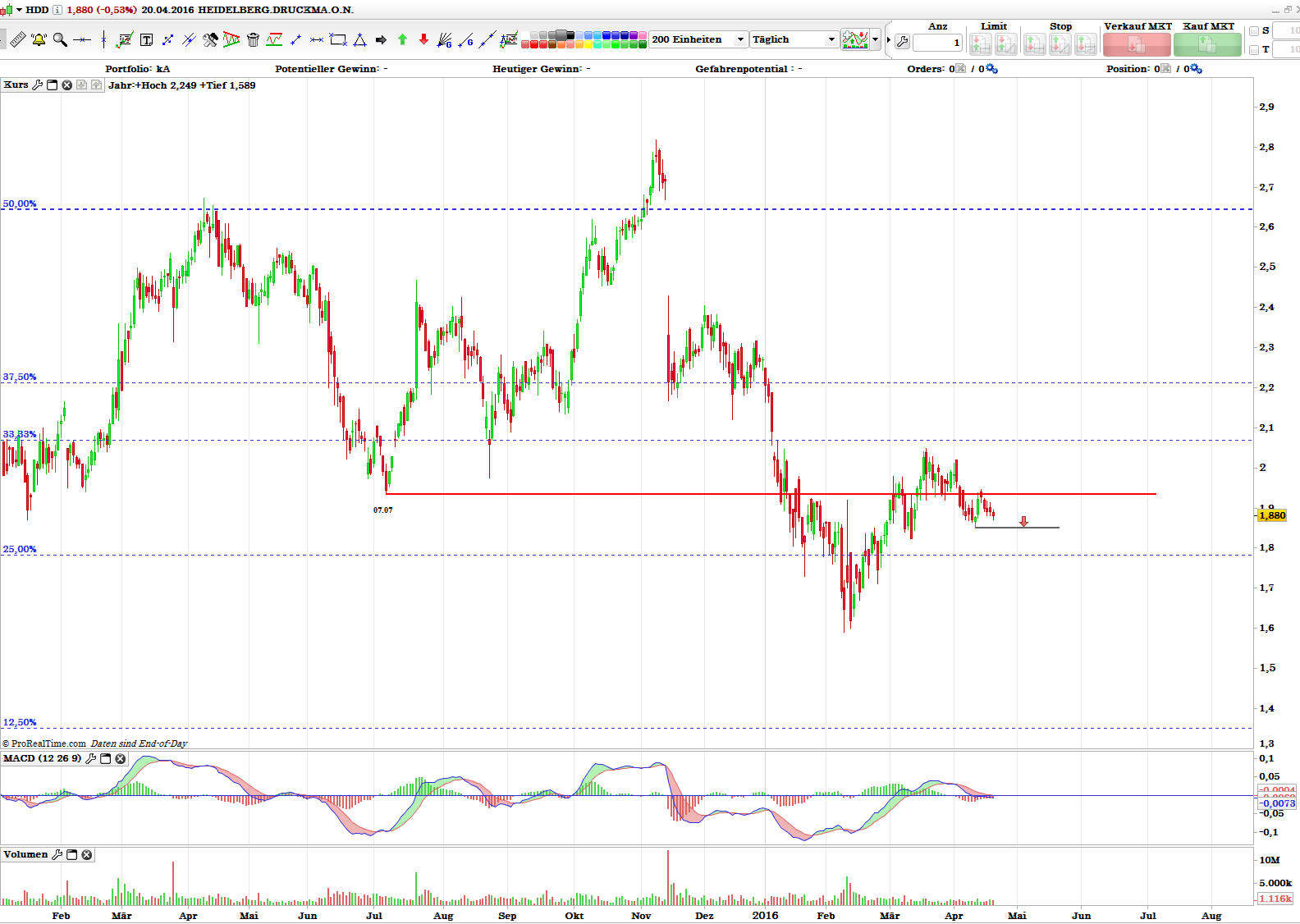Click the third Stop order button
The height and width of the screenshot is (924, 1300).
click(1086, 44)
